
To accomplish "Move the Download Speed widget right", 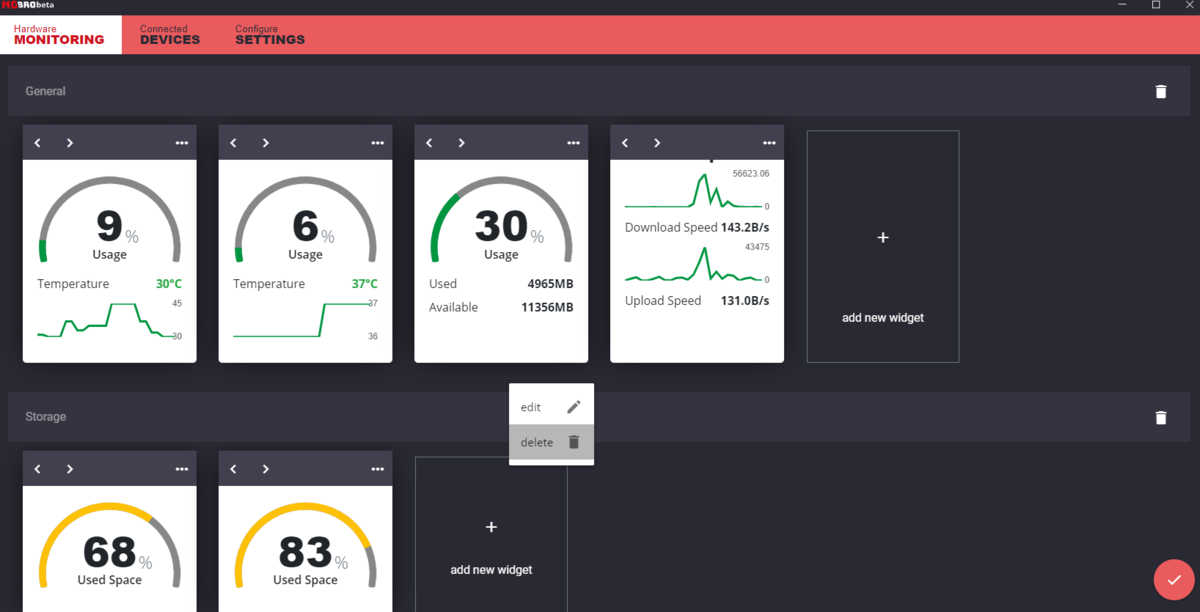I will [x=658, y=143].
